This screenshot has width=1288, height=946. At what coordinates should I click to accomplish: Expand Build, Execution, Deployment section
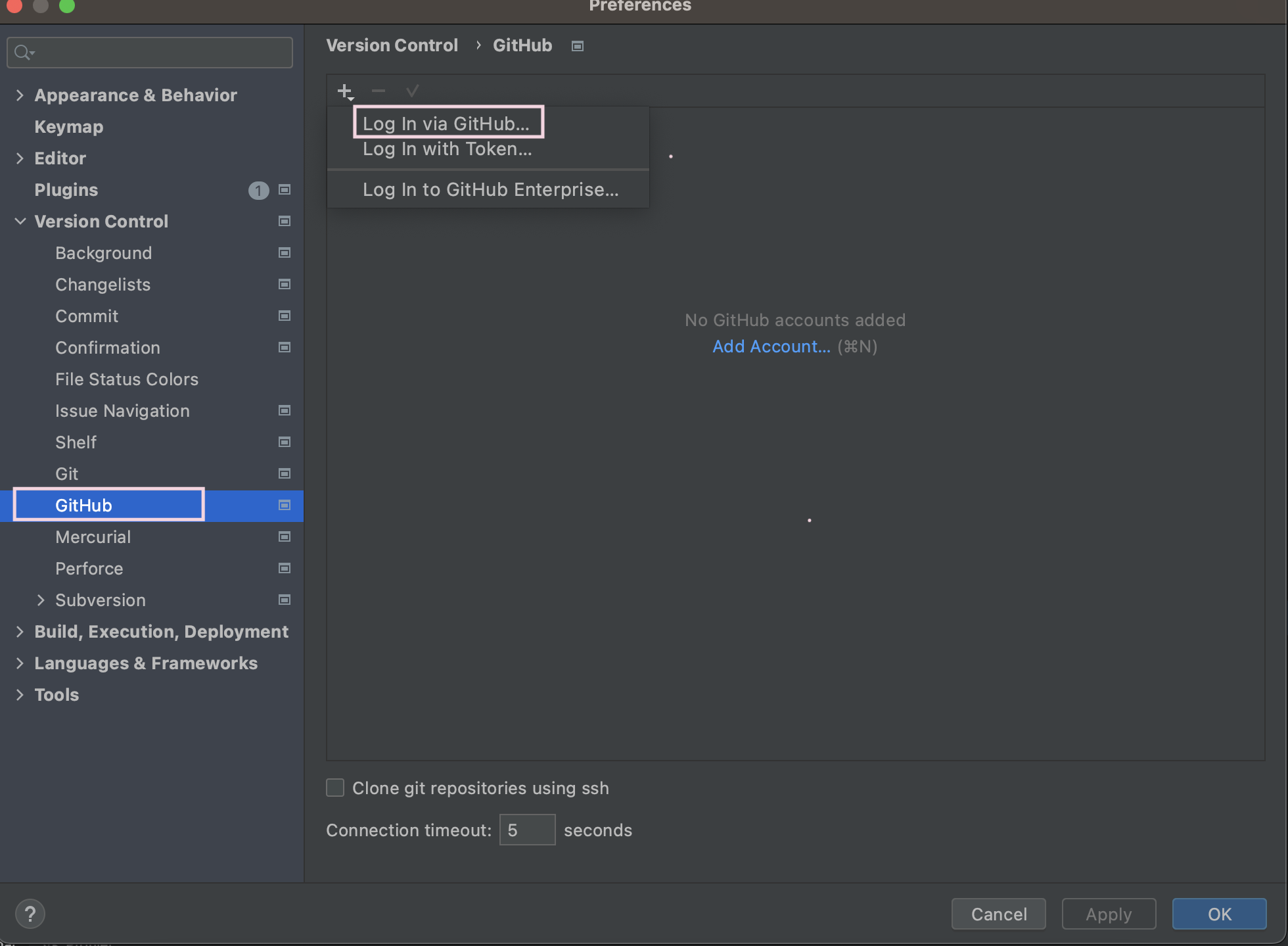[x=20, y=632]
